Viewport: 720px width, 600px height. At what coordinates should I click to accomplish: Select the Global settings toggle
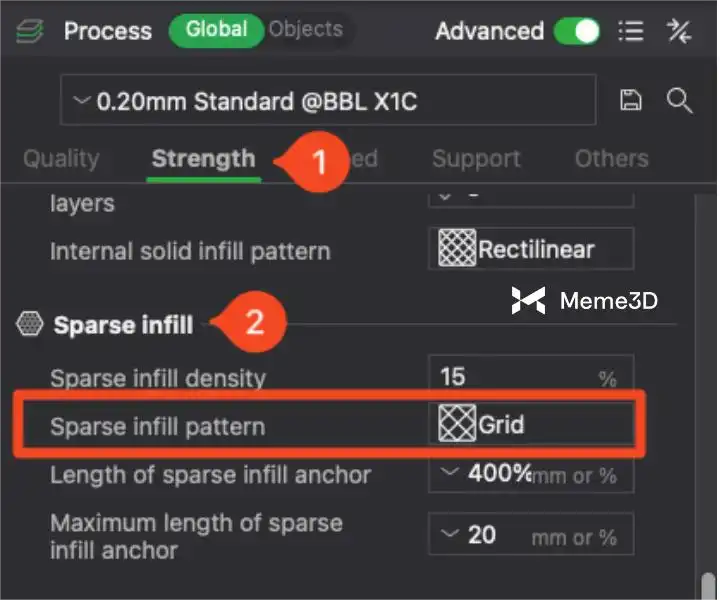pyautogui.click(x=216, y=30)
